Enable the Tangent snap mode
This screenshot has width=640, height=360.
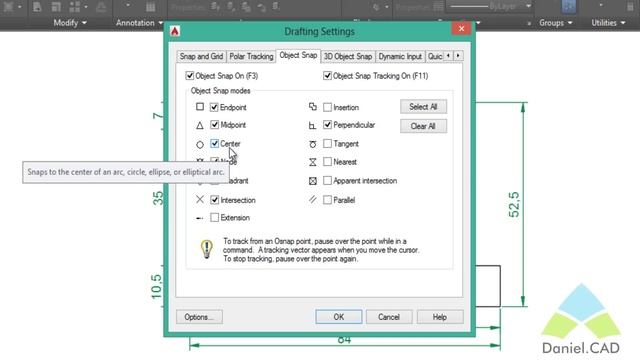[327, 144]
